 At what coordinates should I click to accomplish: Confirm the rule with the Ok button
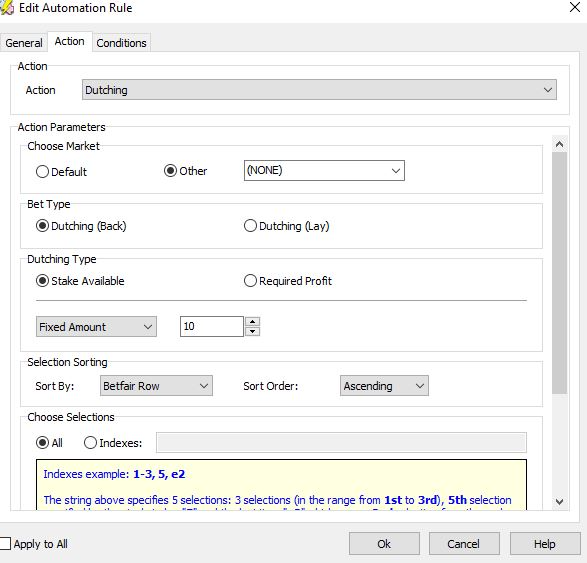(x=384, y=544)
